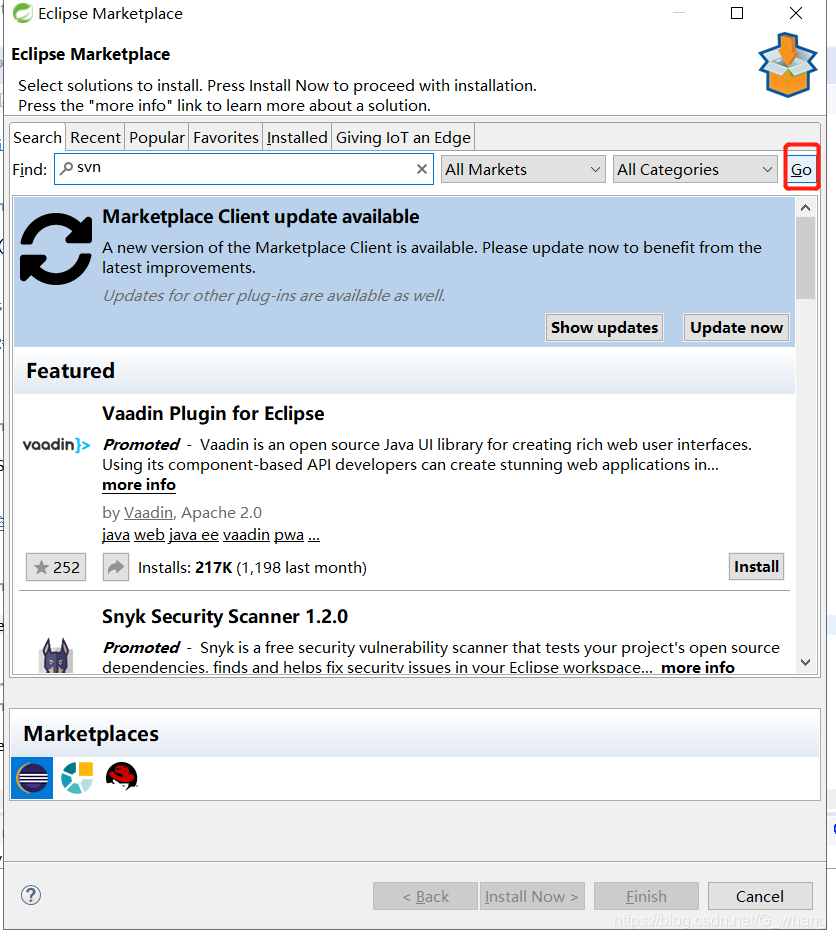Image resolution: width=836 pixels, height=939 pixels.
Task: Click Update now button
Action: 736,328
